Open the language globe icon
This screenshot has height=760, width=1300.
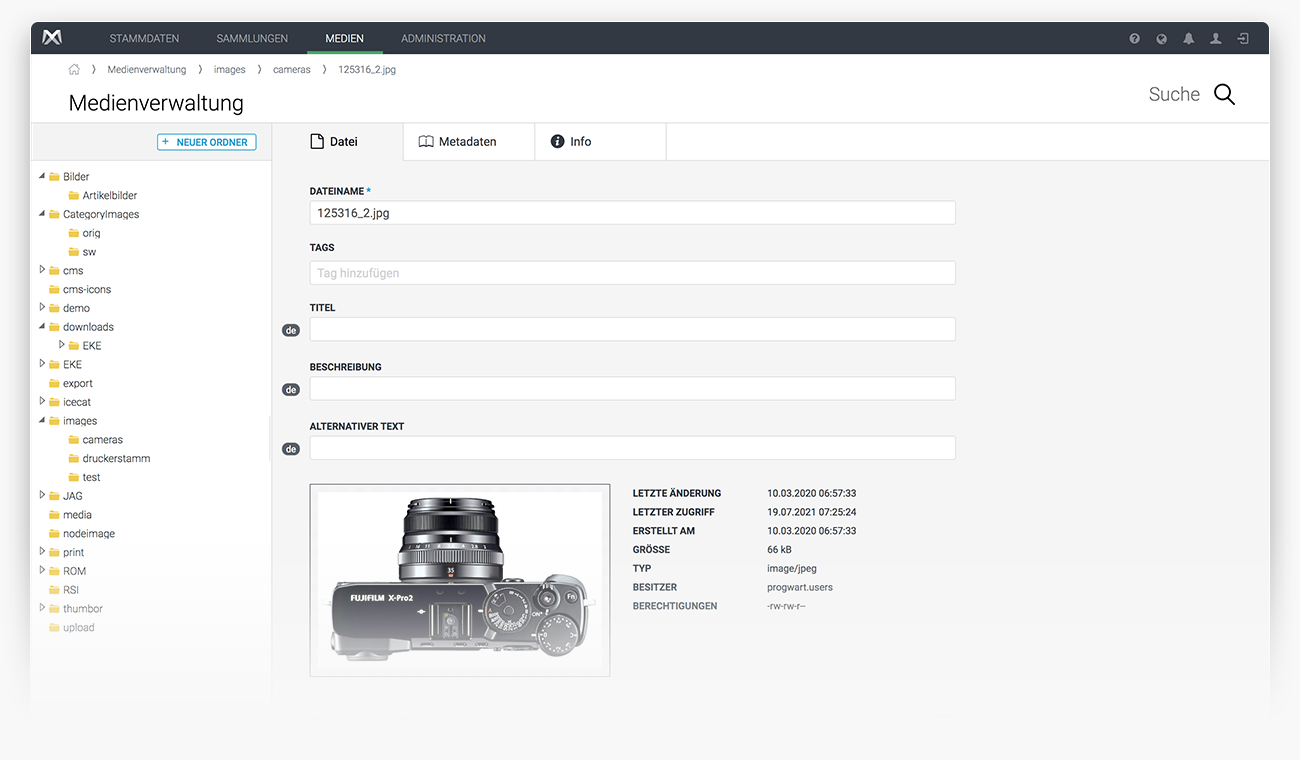pyautogui.click(x=1161, y=39)
